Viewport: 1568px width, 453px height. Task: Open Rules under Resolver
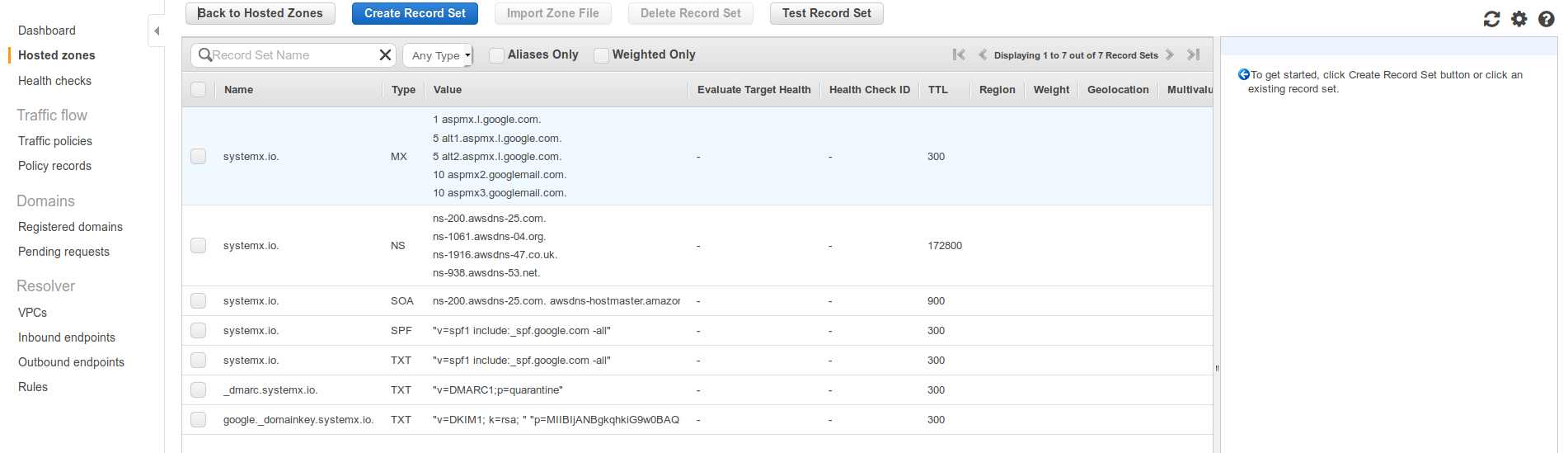pos(33,387)
